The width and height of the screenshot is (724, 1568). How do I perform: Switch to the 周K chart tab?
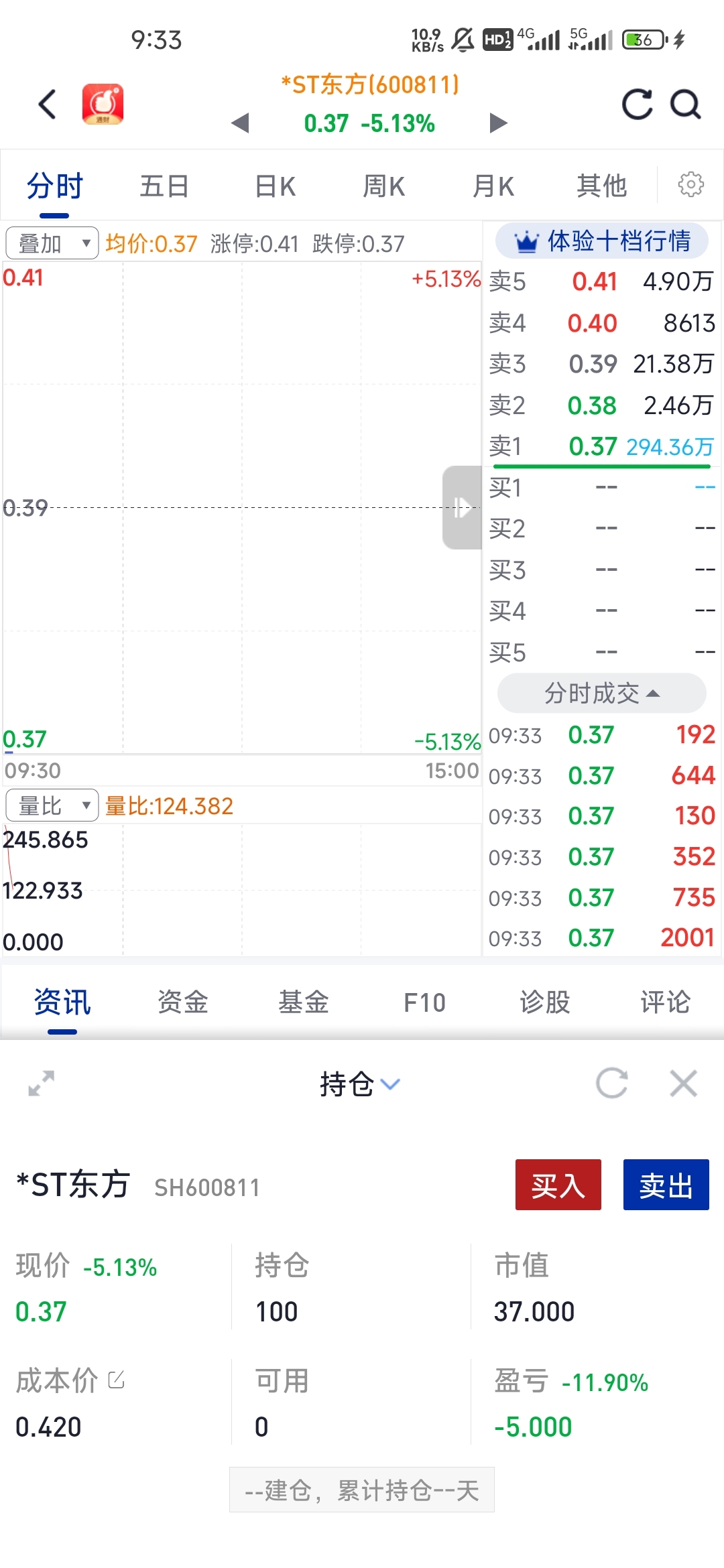384,186
